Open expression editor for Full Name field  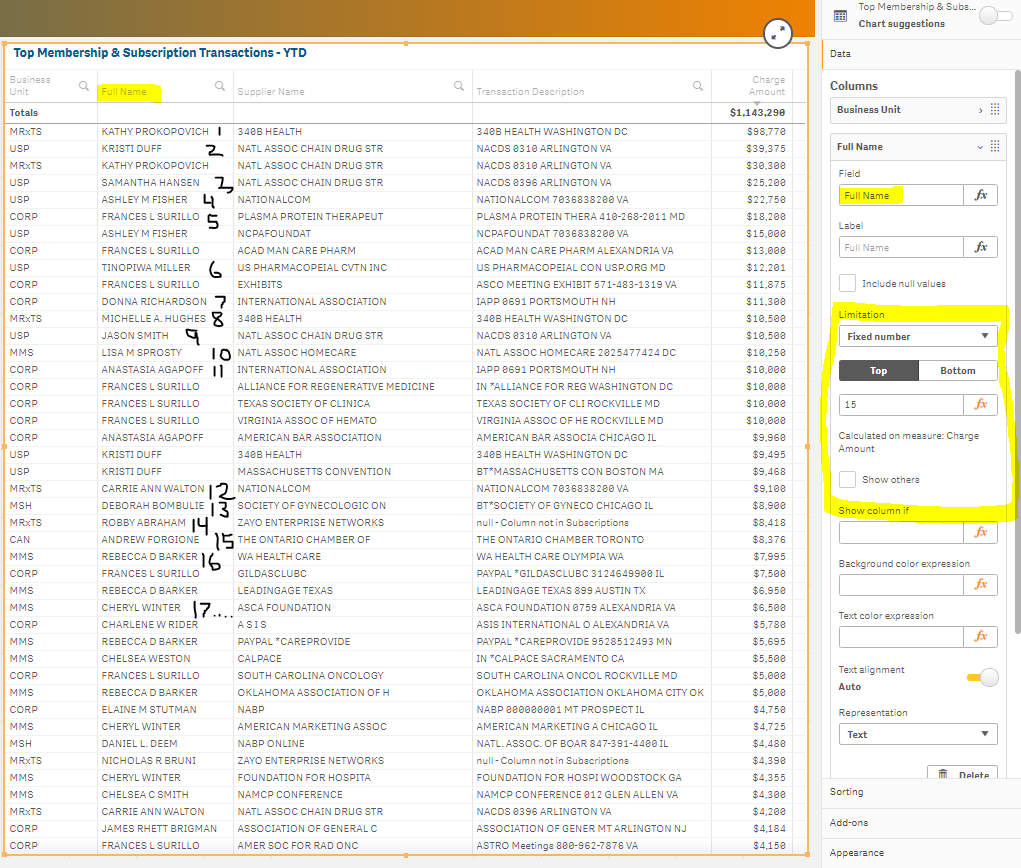tap(978, 194)
